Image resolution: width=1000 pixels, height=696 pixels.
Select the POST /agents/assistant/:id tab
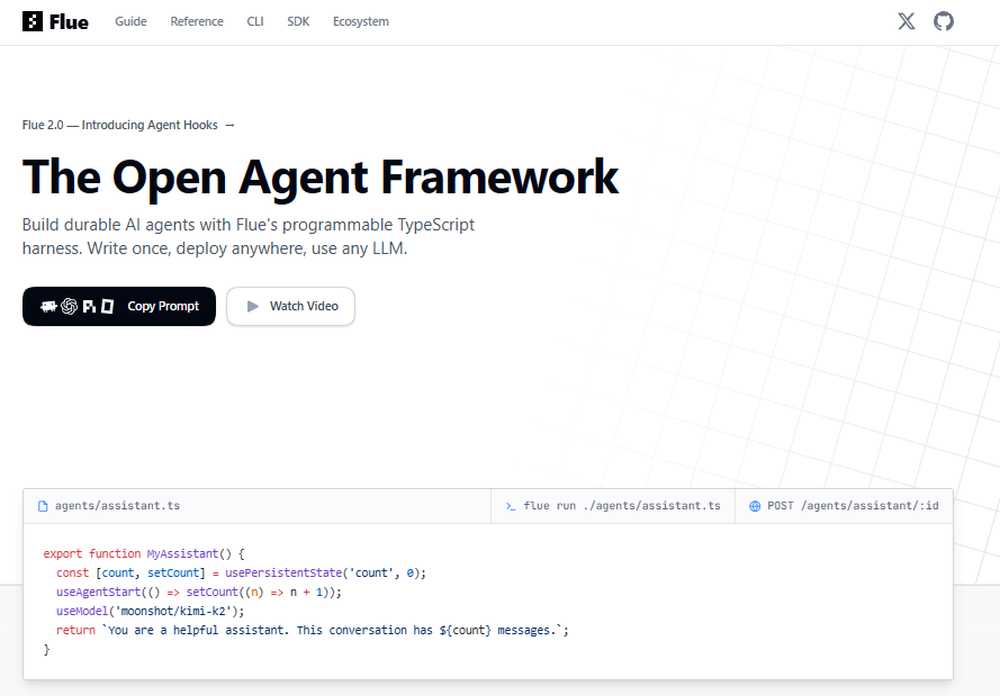click(x=844, y=506)
